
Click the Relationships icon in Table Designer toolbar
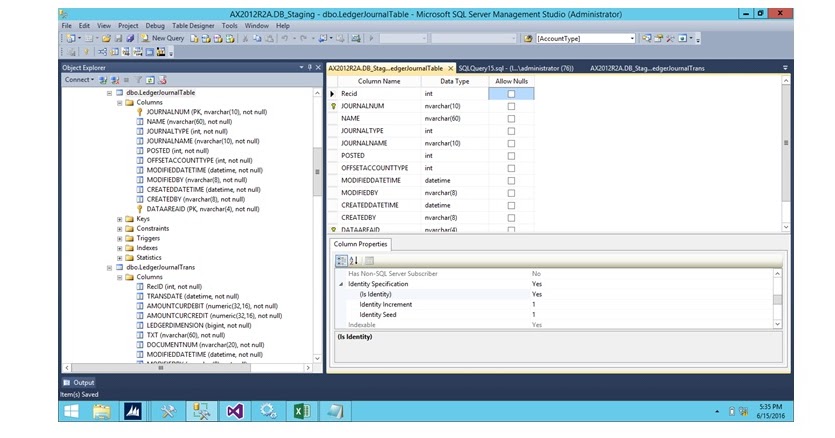102,52
